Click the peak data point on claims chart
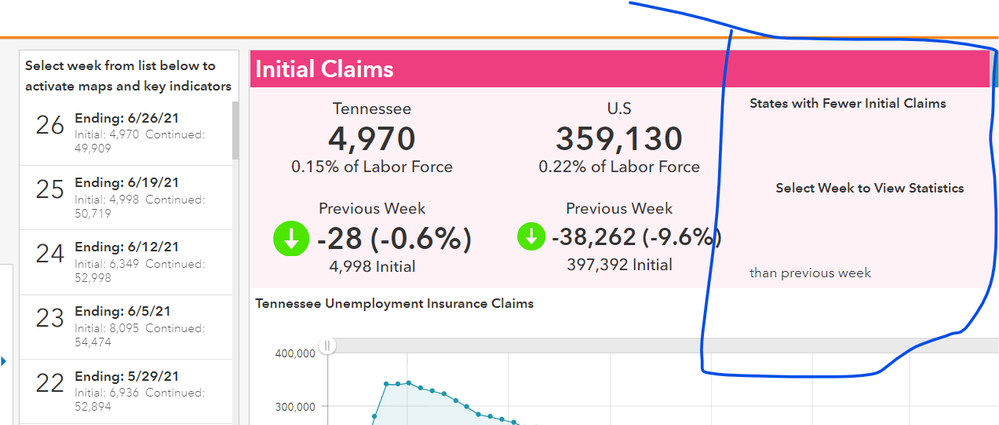The width and height of the screenshot is (999, 425). point(407,381)
